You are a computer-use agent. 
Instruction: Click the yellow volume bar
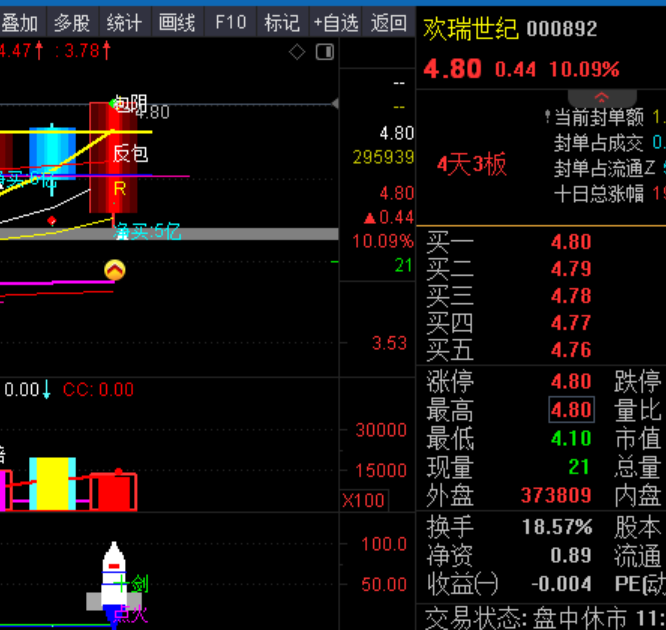click(52, 483)
